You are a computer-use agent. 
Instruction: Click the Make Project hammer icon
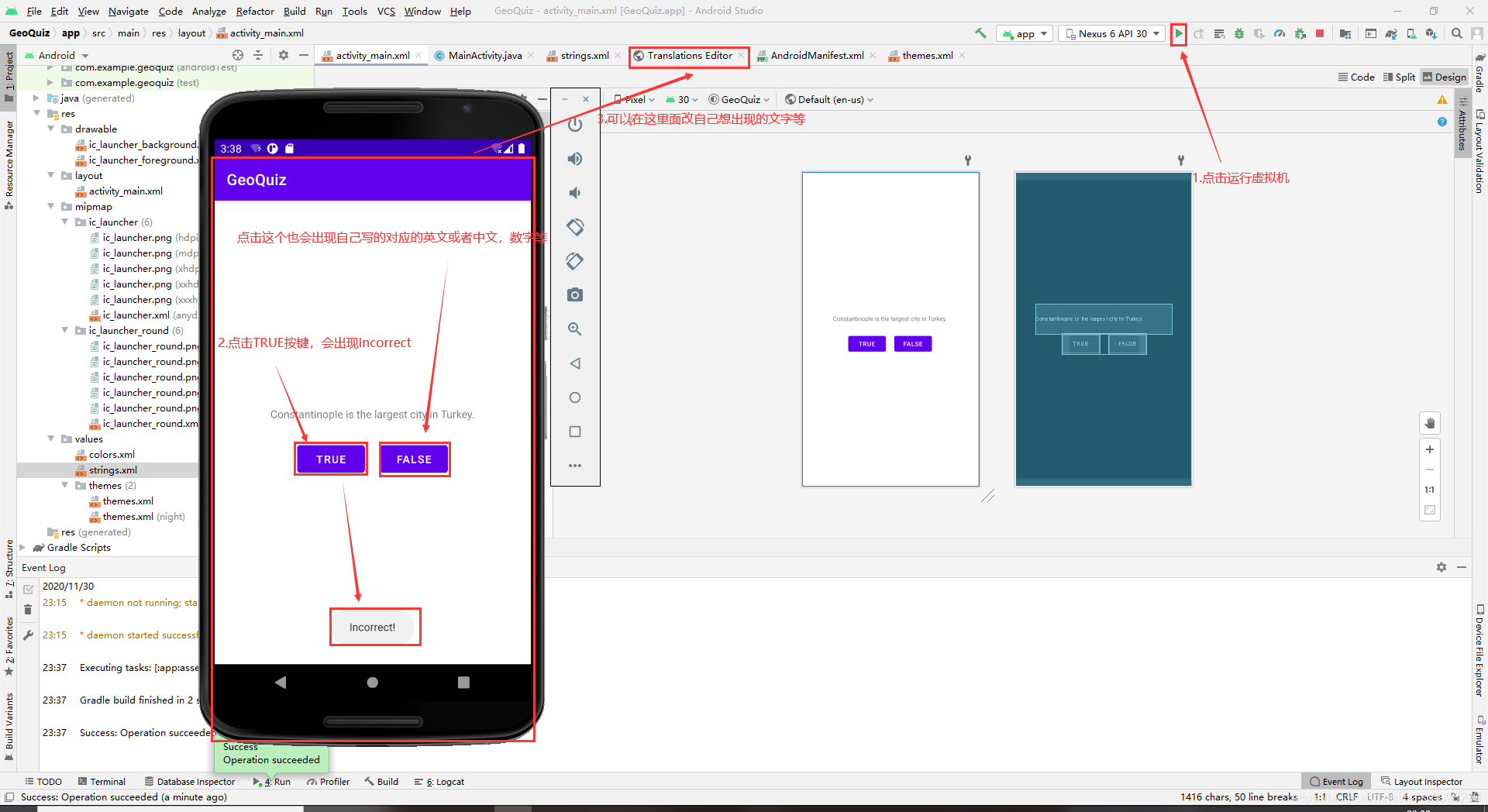(981, 33)
